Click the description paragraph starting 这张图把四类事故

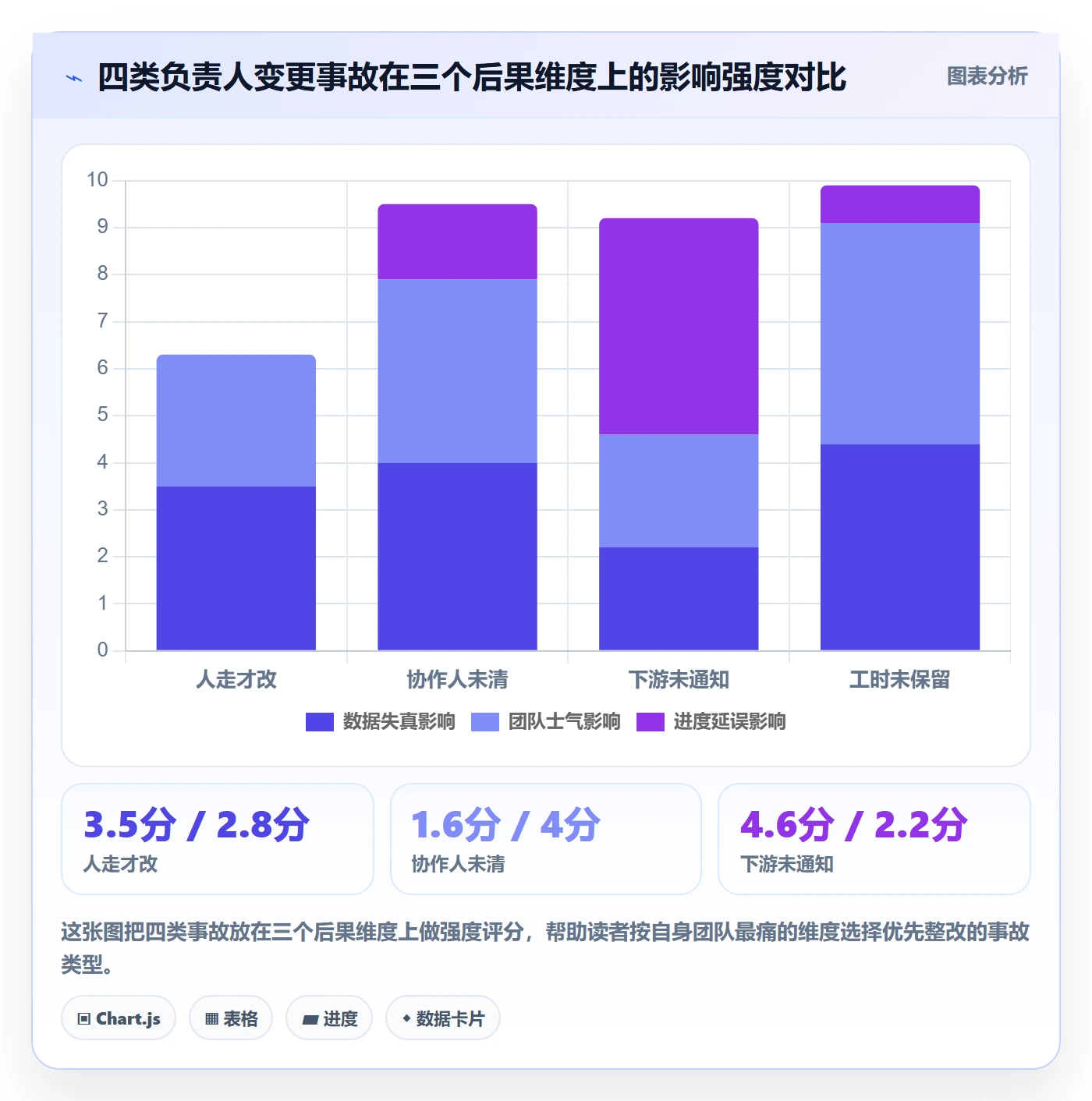(545, 948)
